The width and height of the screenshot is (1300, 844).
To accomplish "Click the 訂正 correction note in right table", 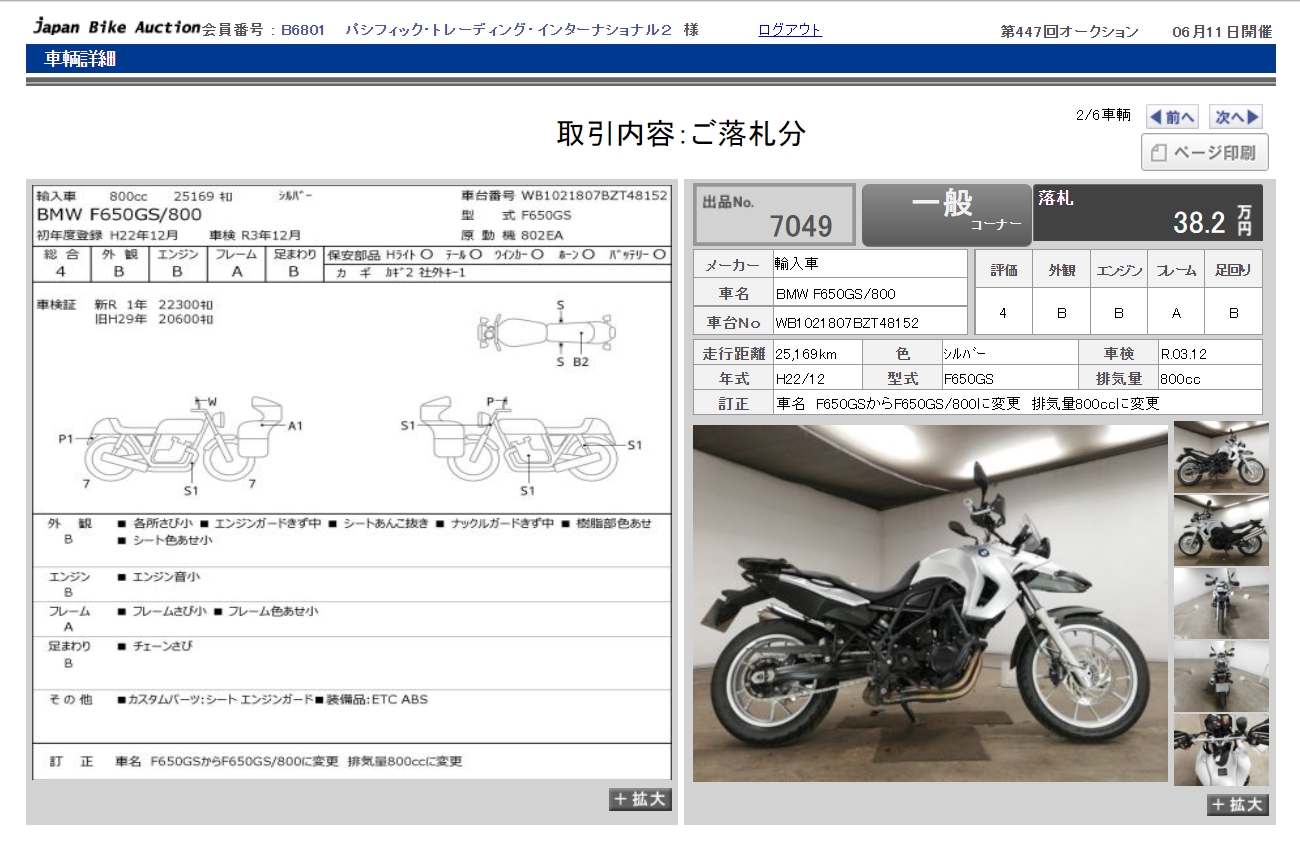I will click(x=967, y=403).
